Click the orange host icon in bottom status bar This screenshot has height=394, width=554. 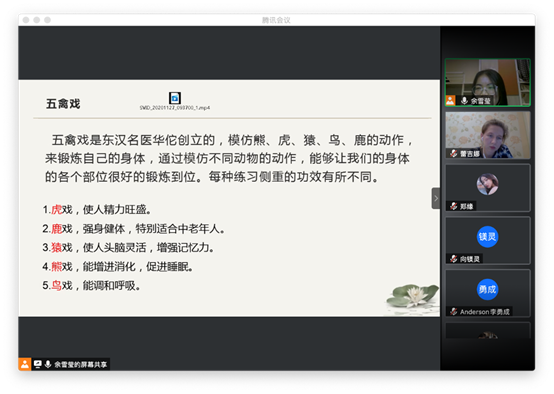[25, 364]
